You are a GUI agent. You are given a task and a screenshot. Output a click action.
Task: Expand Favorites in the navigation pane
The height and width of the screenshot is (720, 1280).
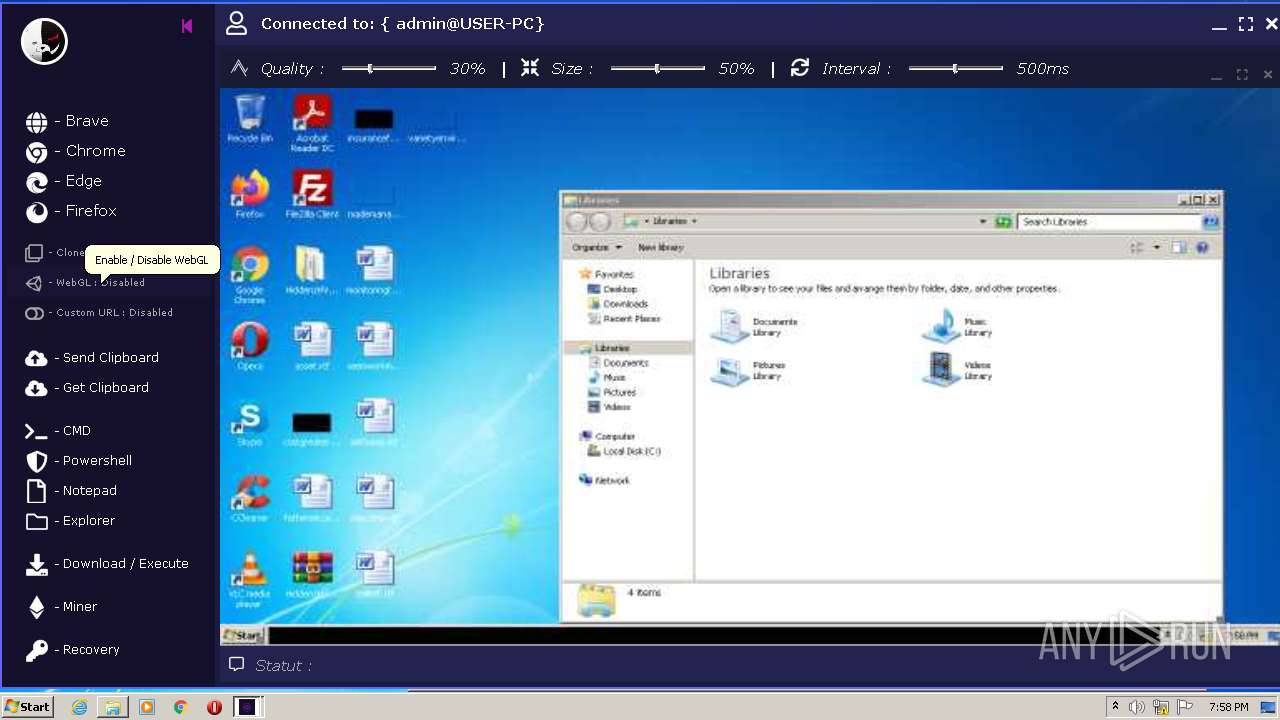[x=606, y=274]
